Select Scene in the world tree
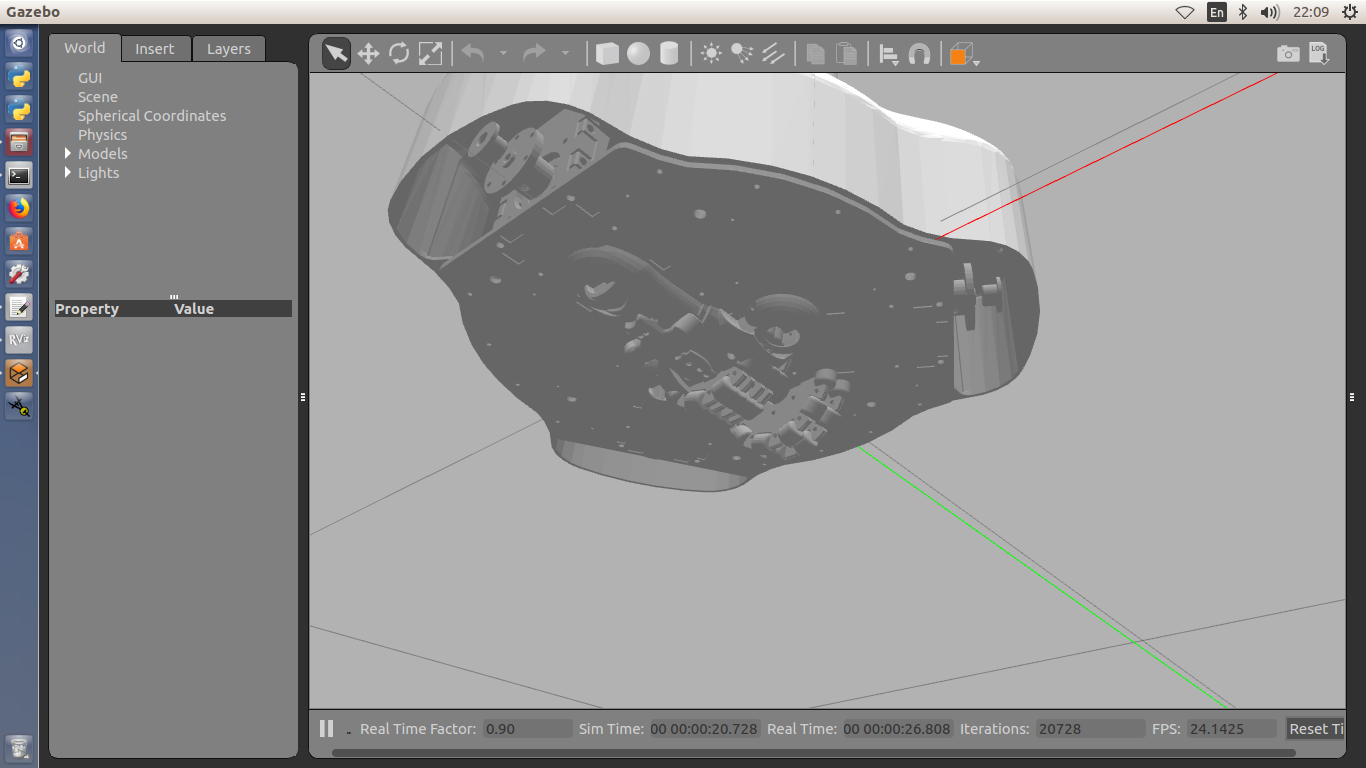The width and height of the screenshot is (1366, 768). 98,97
